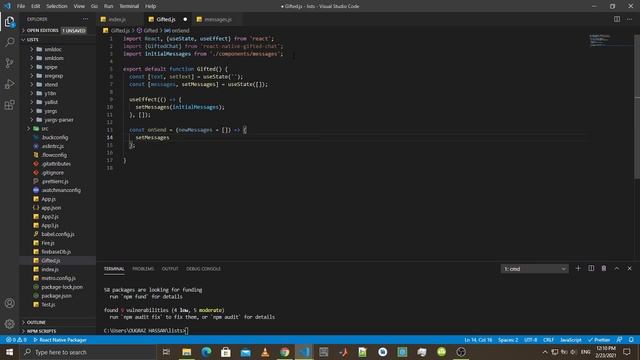Click errors and warnings status indicator
Image resolution: width=640 pixels, height=360 pixels.
pyautogui.click(x=16, y=340)
